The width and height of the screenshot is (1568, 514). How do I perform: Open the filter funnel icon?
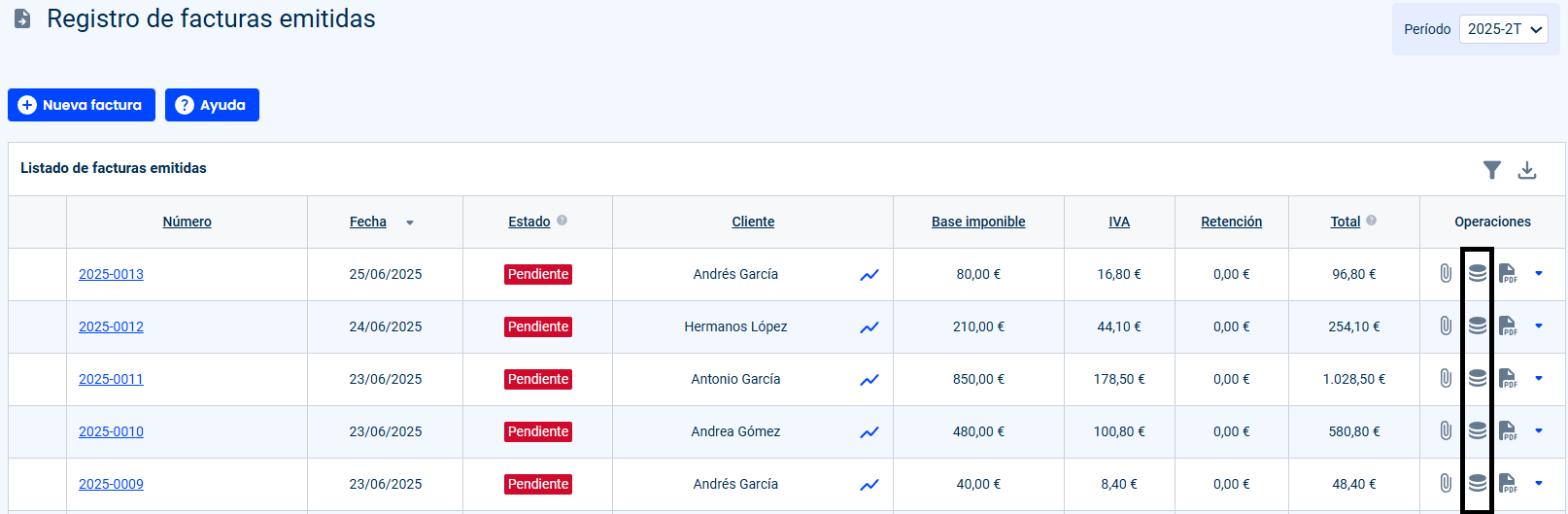click(x=1492, y=170)
